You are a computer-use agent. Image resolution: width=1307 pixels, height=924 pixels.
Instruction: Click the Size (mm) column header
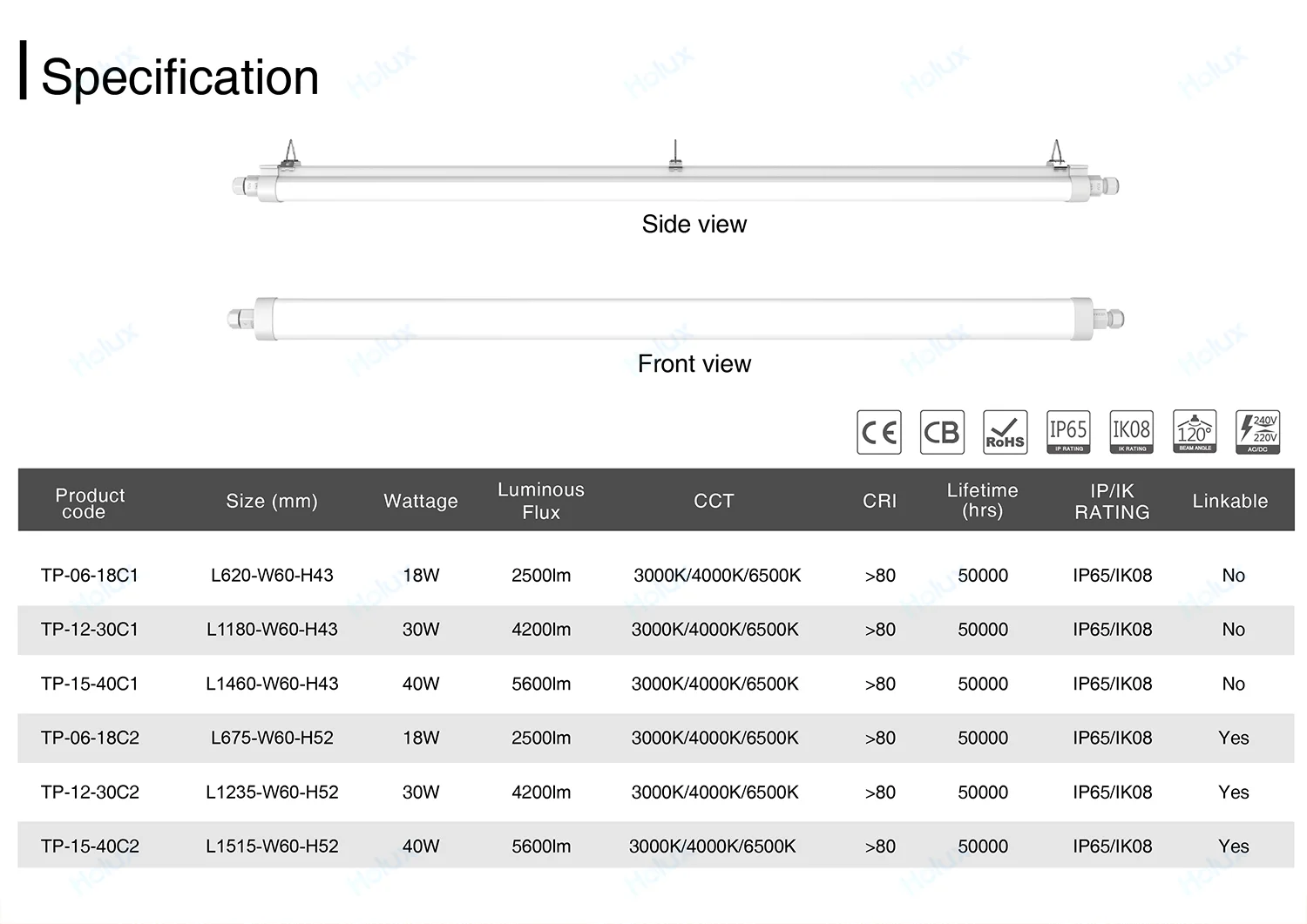(272, 501)
